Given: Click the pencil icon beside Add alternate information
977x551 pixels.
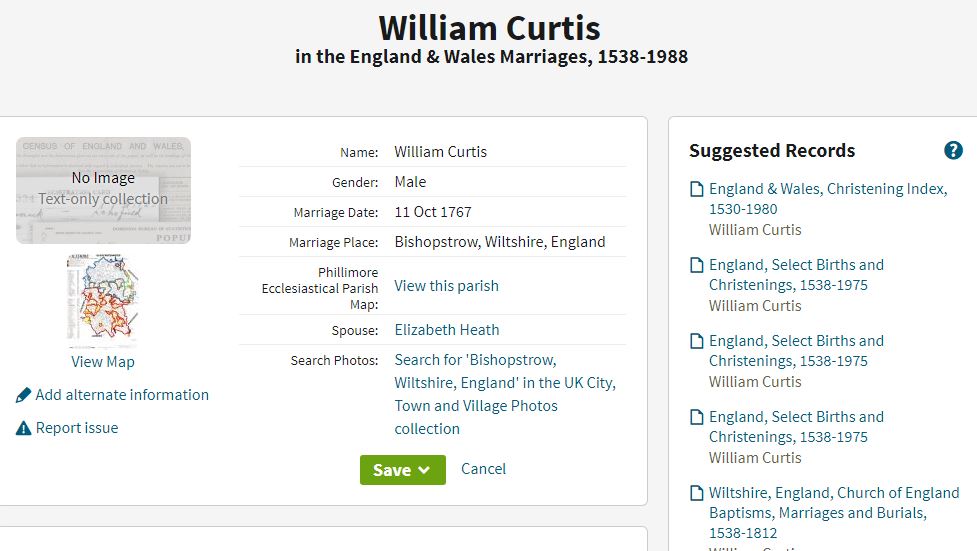Looking at the screenshot, I should pyautogui.click(x=23, y=395).
